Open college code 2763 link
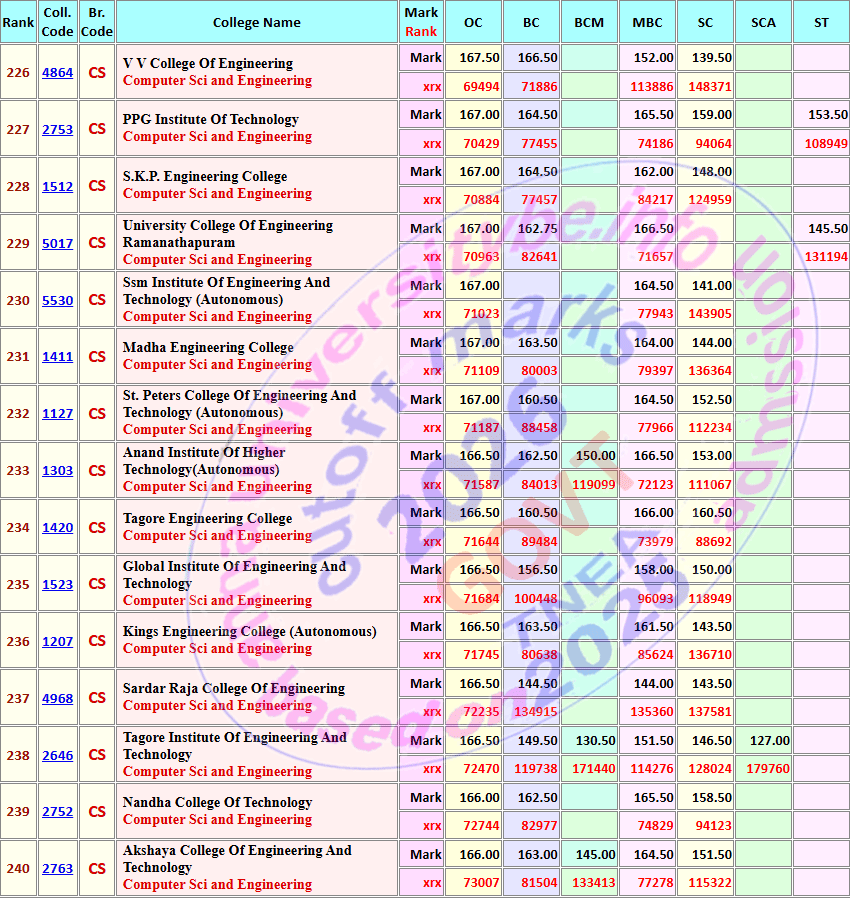The image size is (850, 898). point(57,869)
